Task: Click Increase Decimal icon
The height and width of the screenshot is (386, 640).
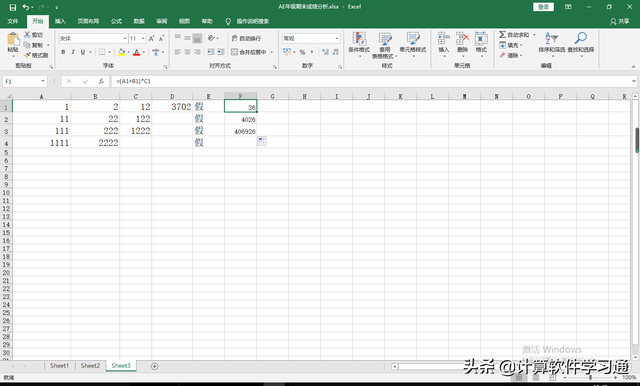Action: [x=325, y=52]
